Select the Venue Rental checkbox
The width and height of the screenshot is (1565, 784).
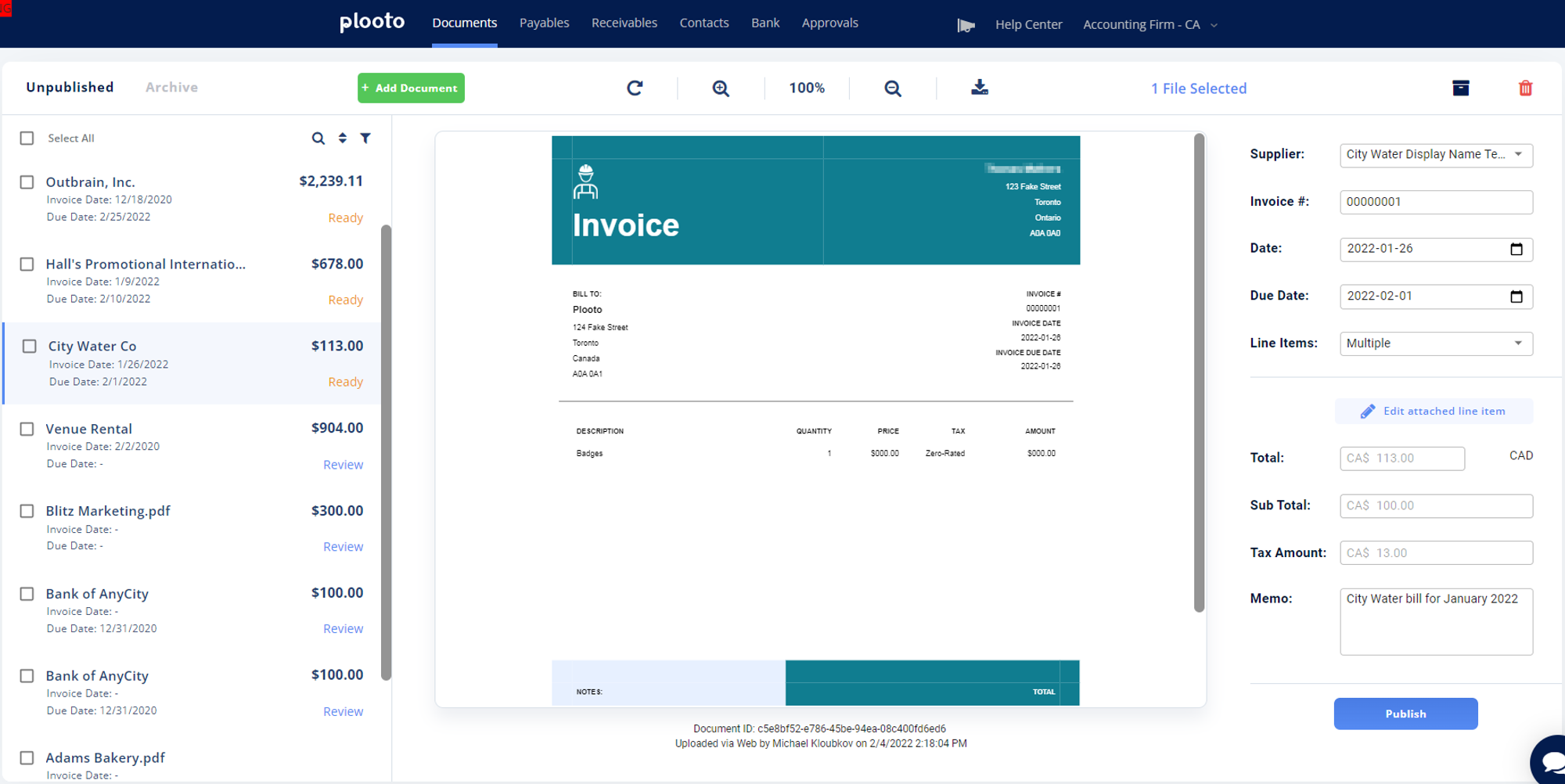coord(27,429)
